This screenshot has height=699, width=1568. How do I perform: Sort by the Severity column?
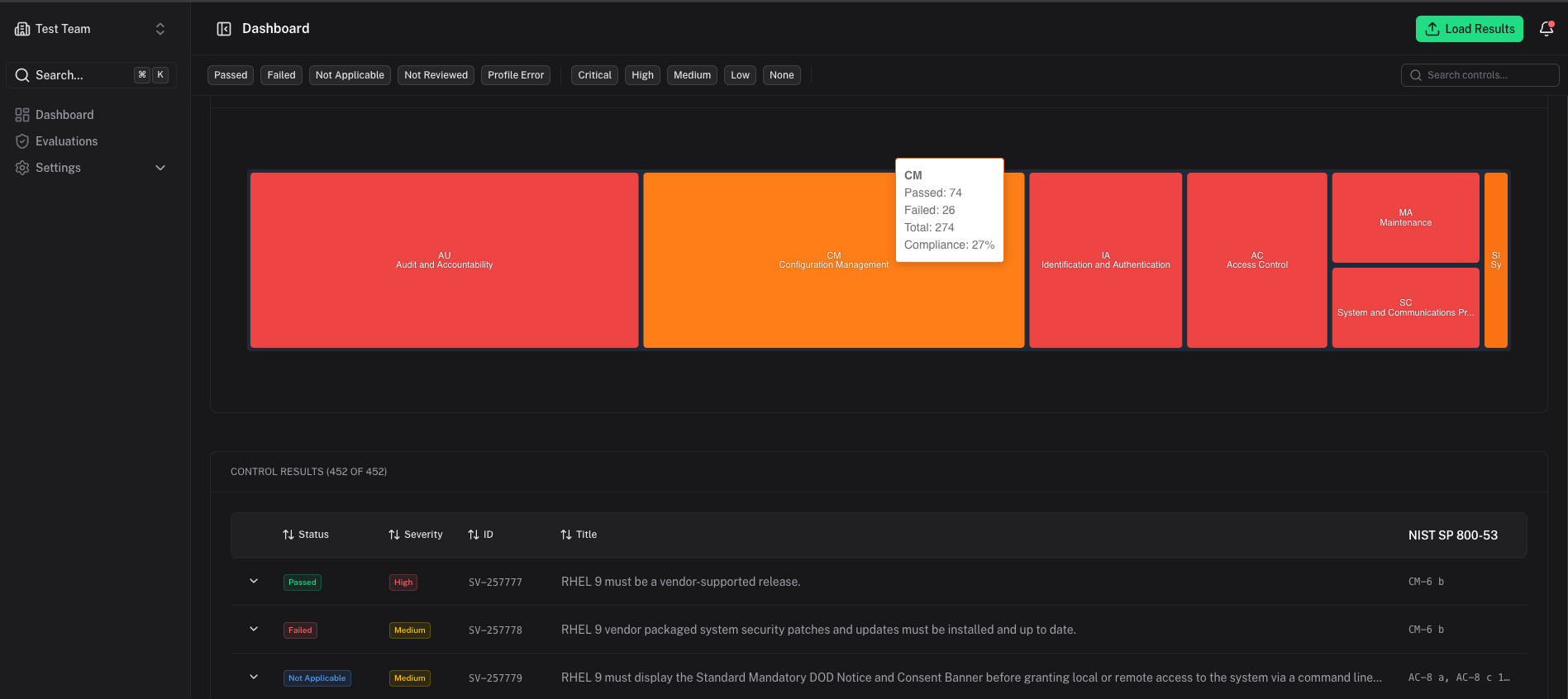[416, 535]
